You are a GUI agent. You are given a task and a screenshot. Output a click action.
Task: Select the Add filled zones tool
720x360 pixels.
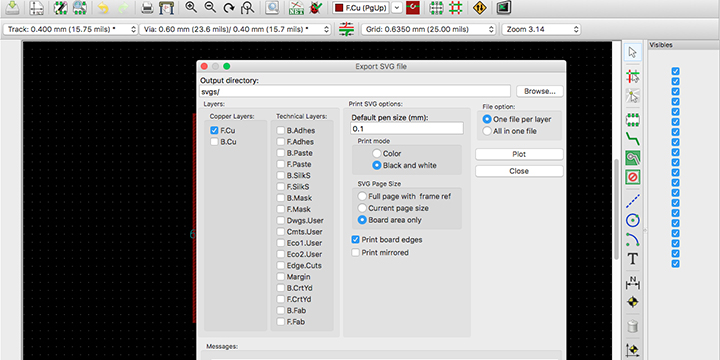pyautogui.click(x=633, y=158)
